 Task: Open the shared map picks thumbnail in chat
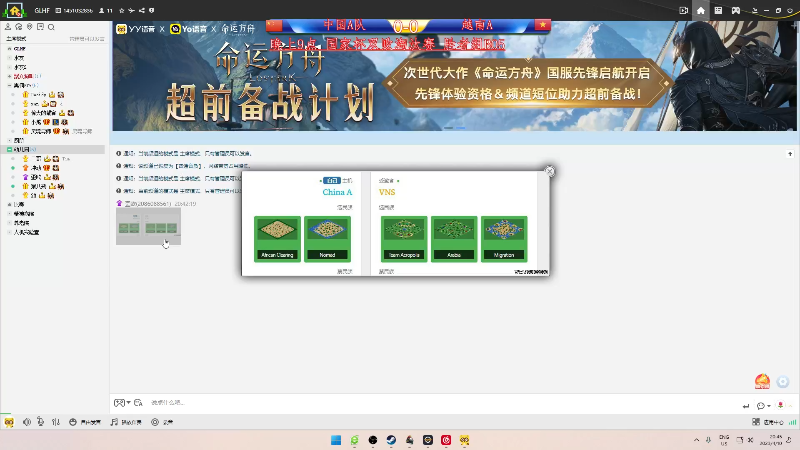(148, 226)
